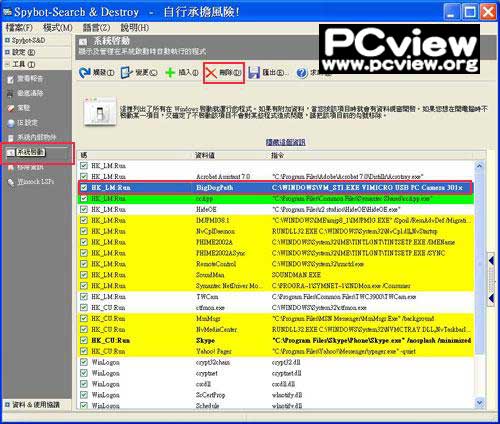Open the 說明(H) help menu
Viewport: 500px width, 424px height.
(x=135, y=28)
